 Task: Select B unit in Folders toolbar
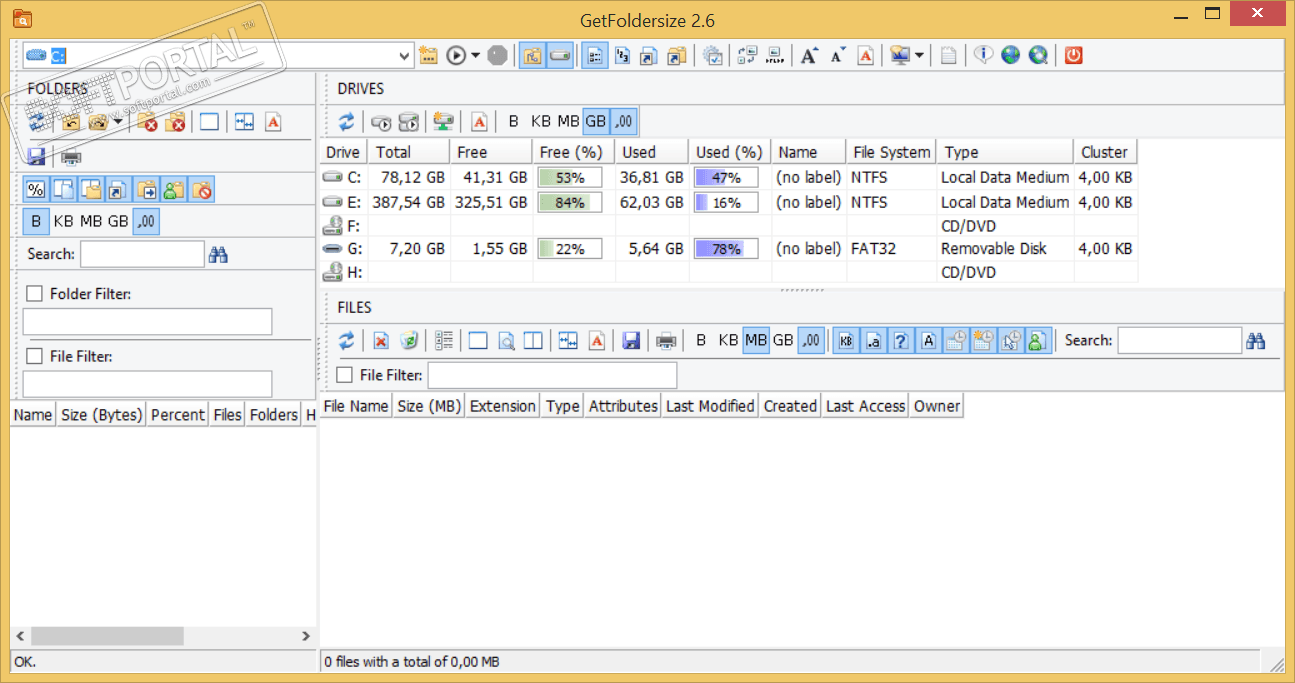point(36,221)
